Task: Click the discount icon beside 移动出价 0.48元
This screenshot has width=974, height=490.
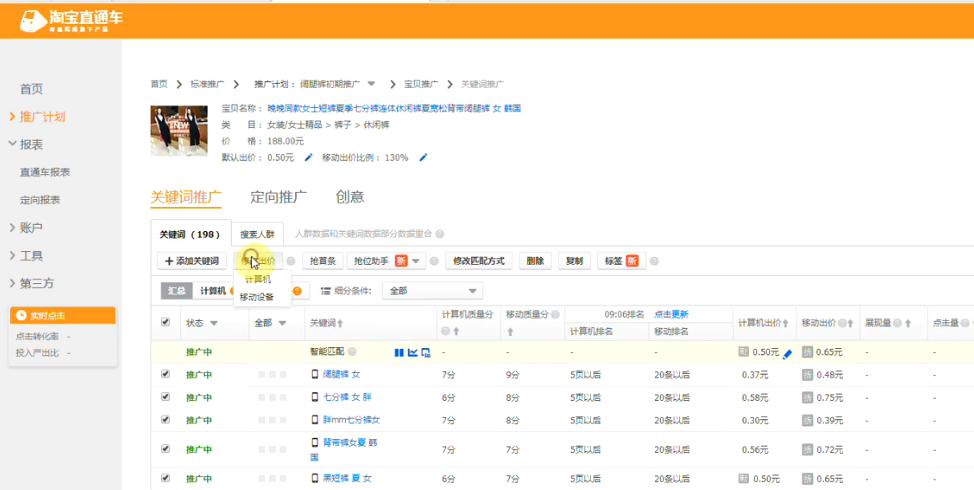Action: [807, 374]
